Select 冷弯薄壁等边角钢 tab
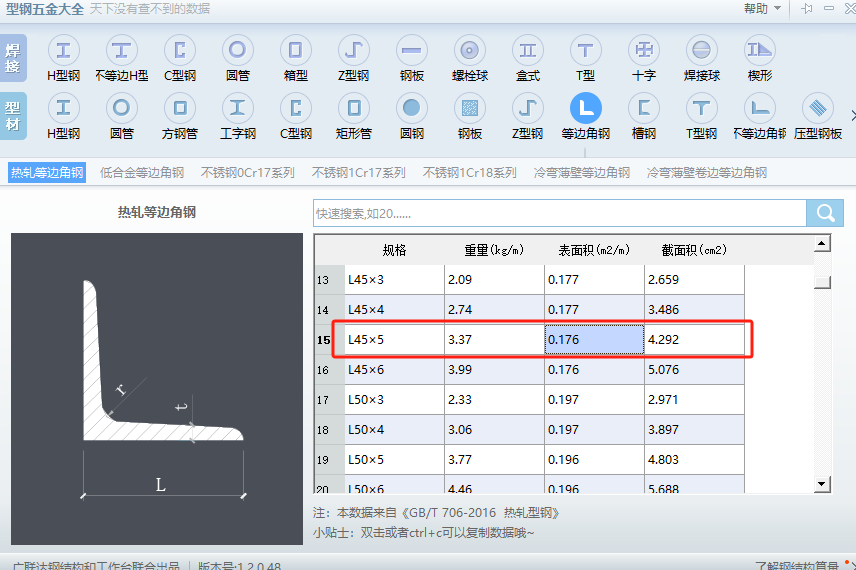856x570 pixels. 581,173
